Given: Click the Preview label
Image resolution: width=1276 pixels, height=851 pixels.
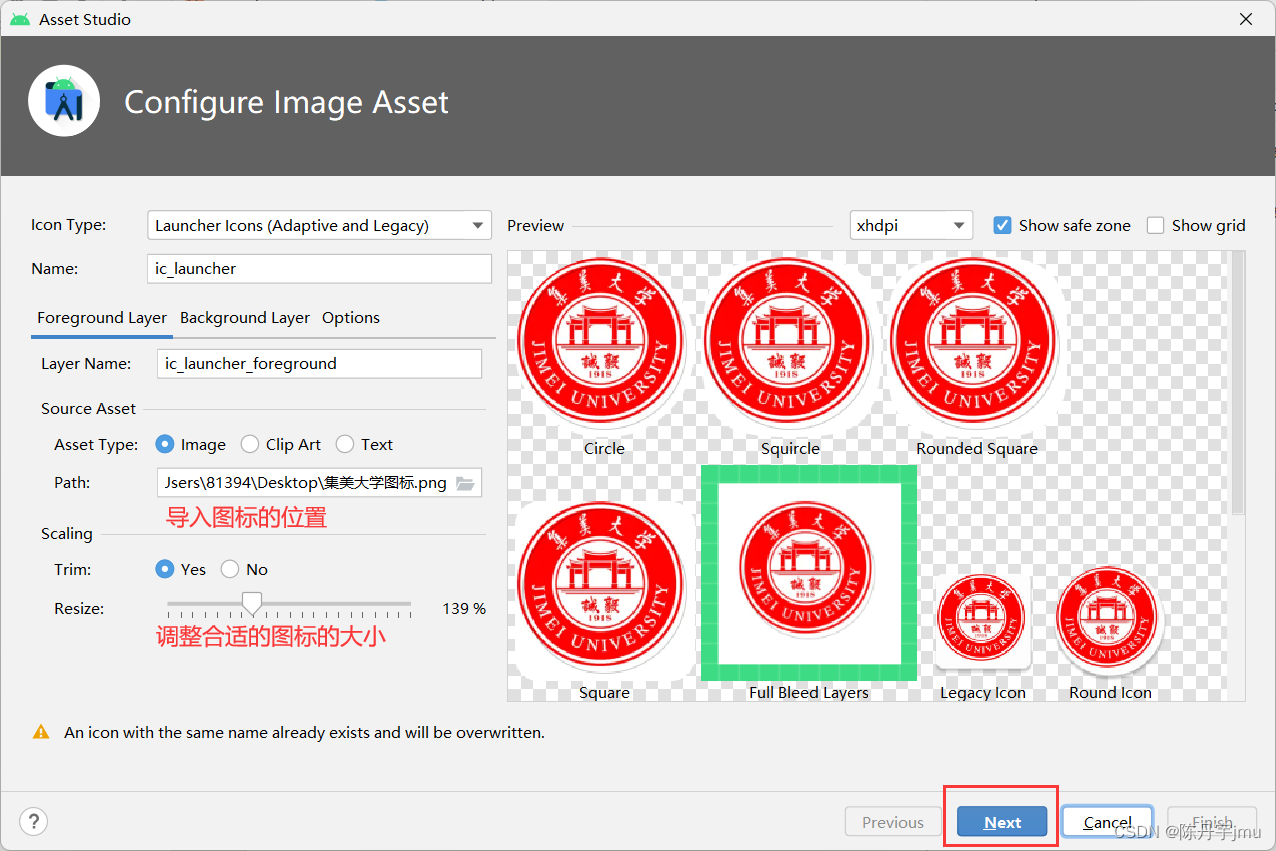Looking at the screenshot, I should (x=535, y=225).
